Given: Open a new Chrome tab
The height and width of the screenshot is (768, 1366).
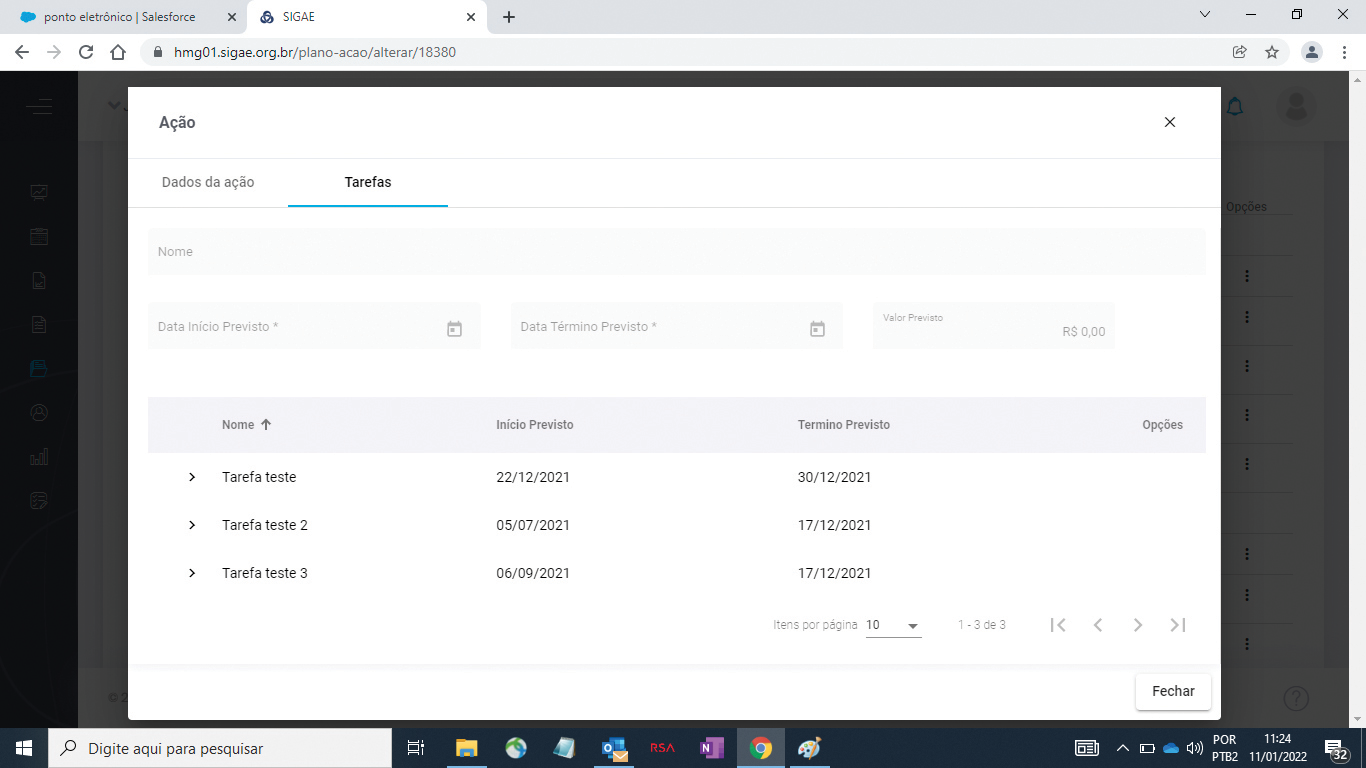Looking at the screenshot, I should pyautogui.click(x=509, y=17).
